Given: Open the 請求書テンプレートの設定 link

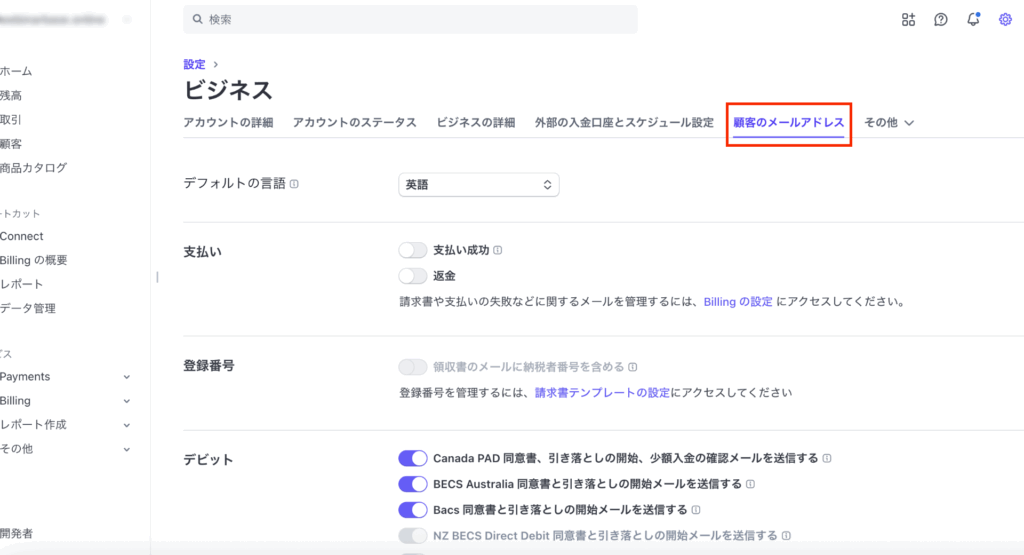Looking at the screenshot, I should (602, 393).
